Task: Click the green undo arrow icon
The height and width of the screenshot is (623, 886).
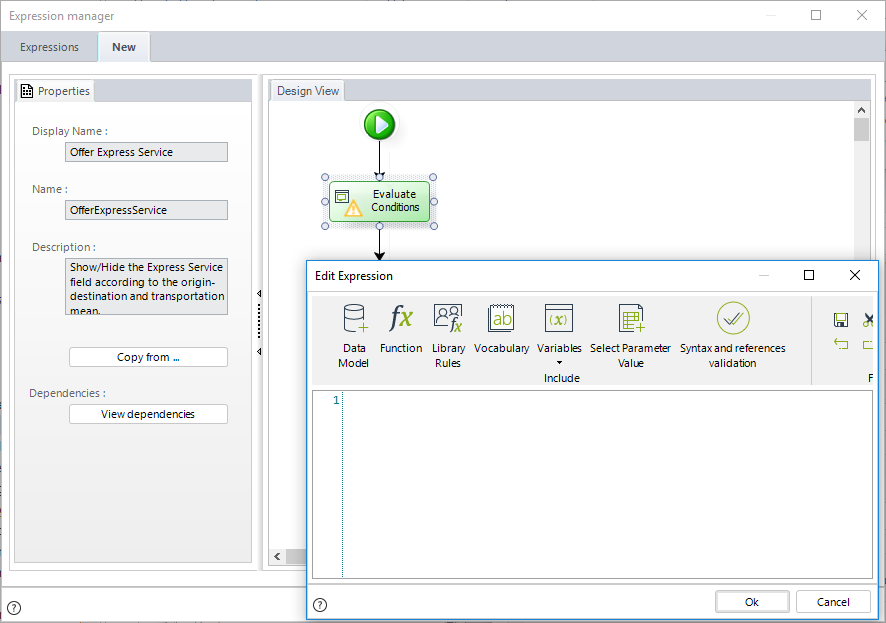Action: coord(841,343)
